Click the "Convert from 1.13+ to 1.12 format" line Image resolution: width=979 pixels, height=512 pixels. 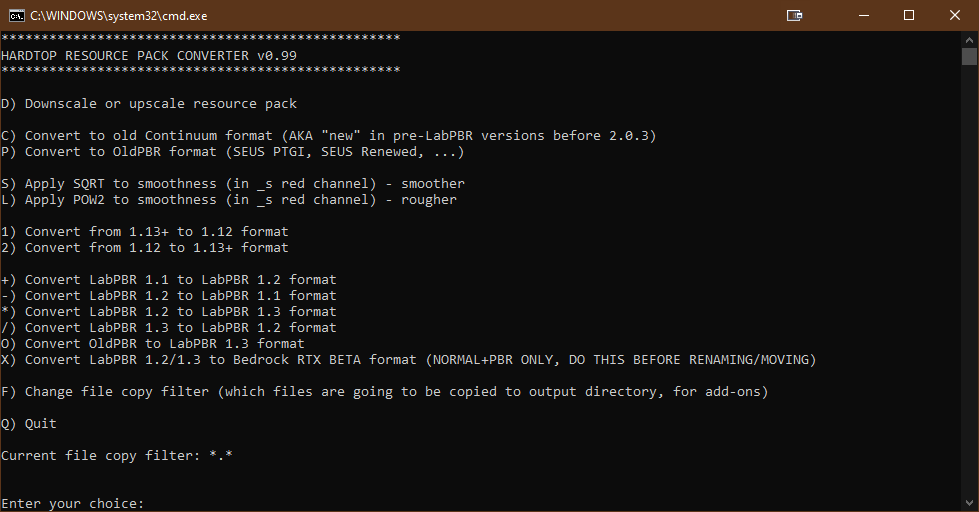145,232
